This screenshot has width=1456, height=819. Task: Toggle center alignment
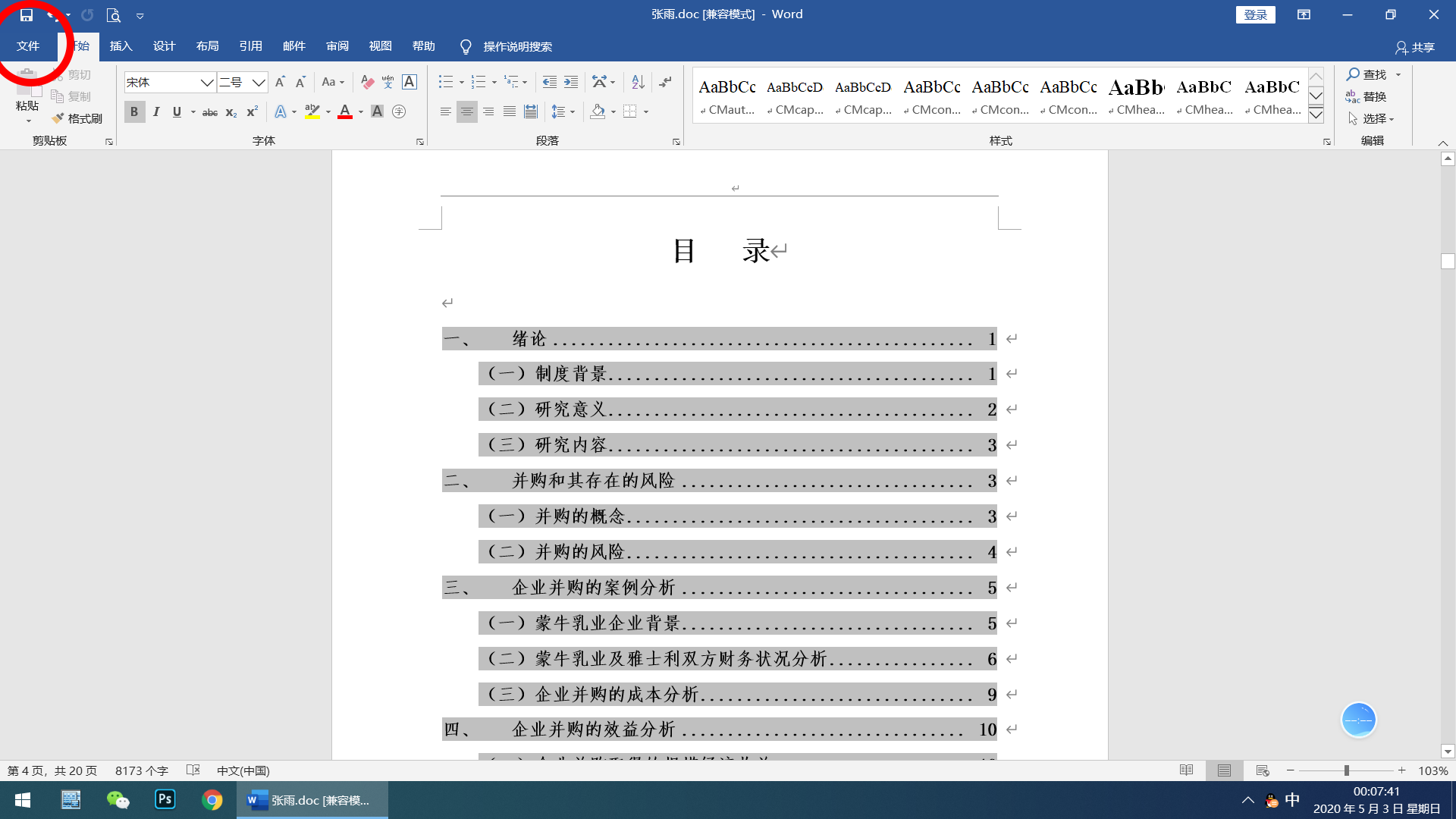[466, 111]
